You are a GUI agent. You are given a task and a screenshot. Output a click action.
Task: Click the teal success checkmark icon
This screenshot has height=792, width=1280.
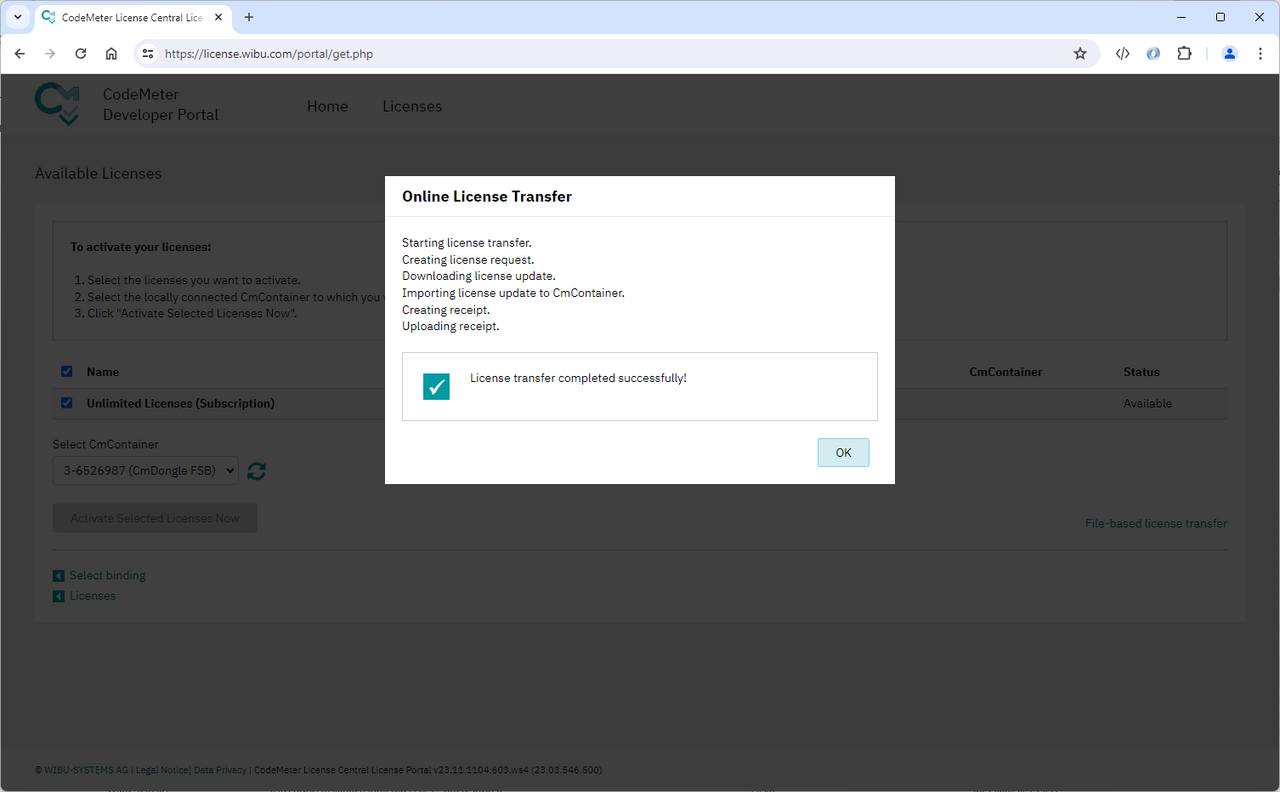[436, 386]
